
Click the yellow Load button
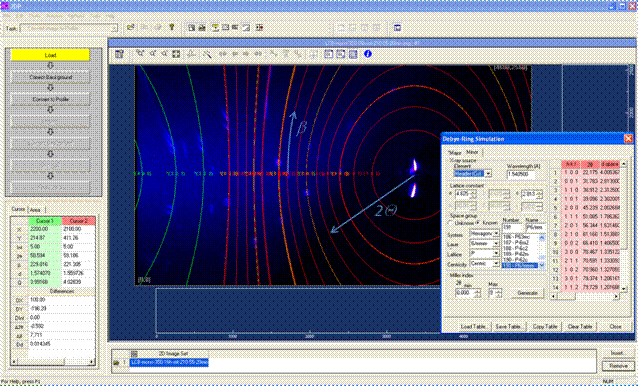50,55
